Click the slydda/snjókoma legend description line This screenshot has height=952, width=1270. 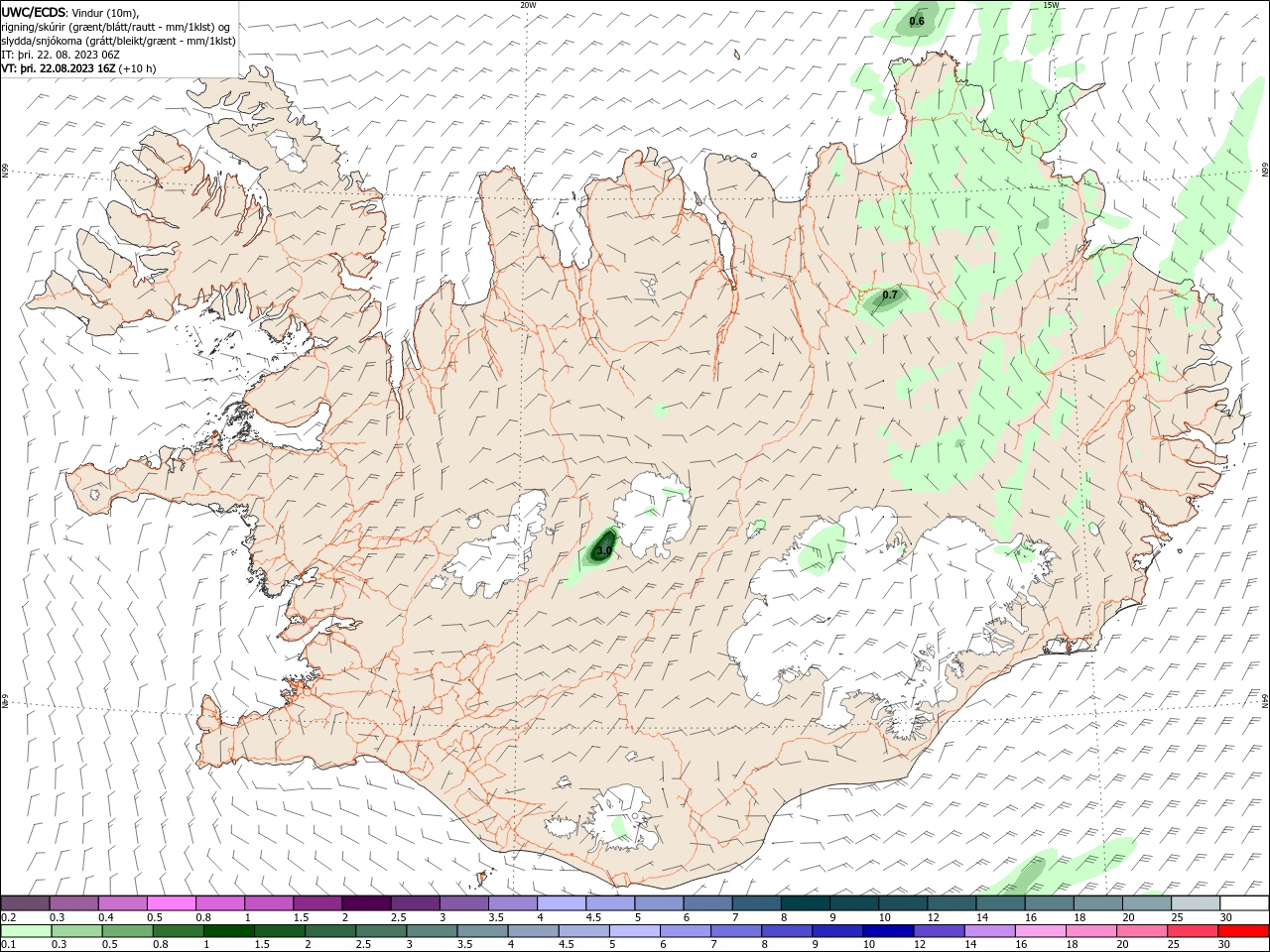(118, 41)
